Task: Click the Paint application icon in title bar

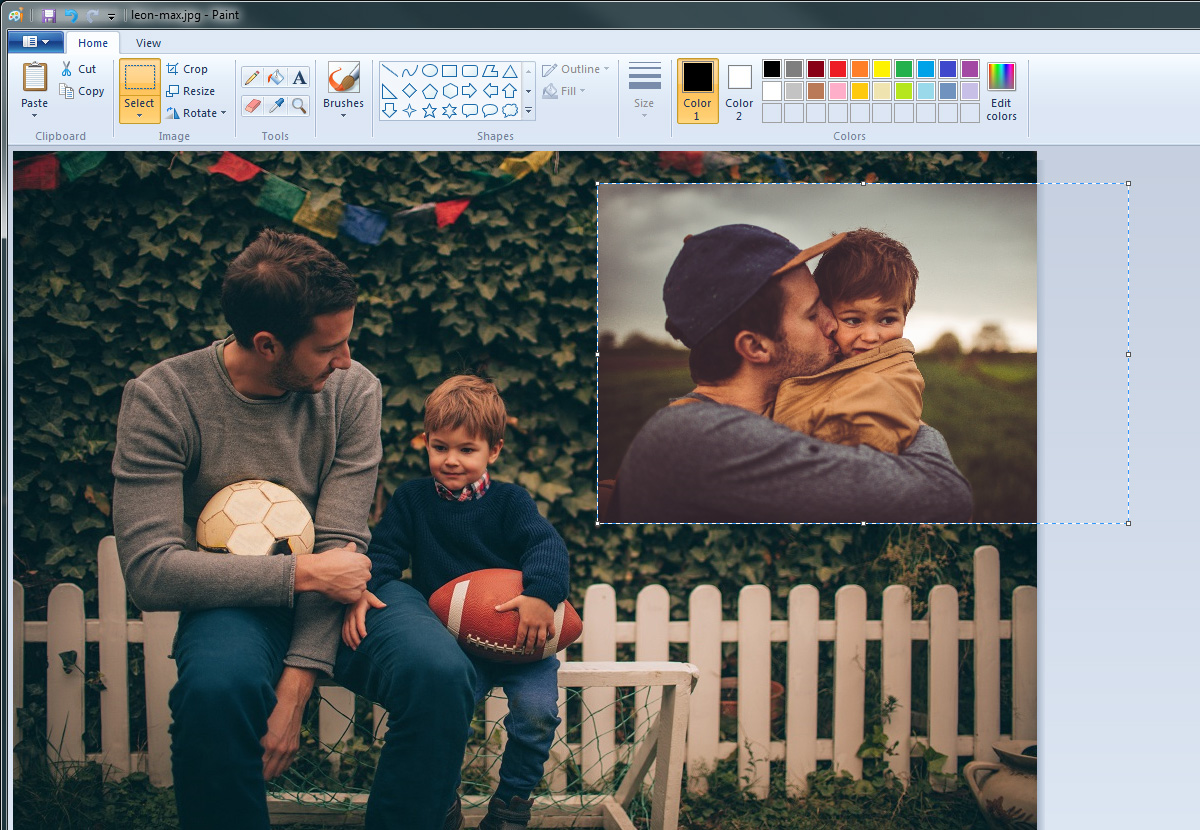Action: click(x=15, y=15)
